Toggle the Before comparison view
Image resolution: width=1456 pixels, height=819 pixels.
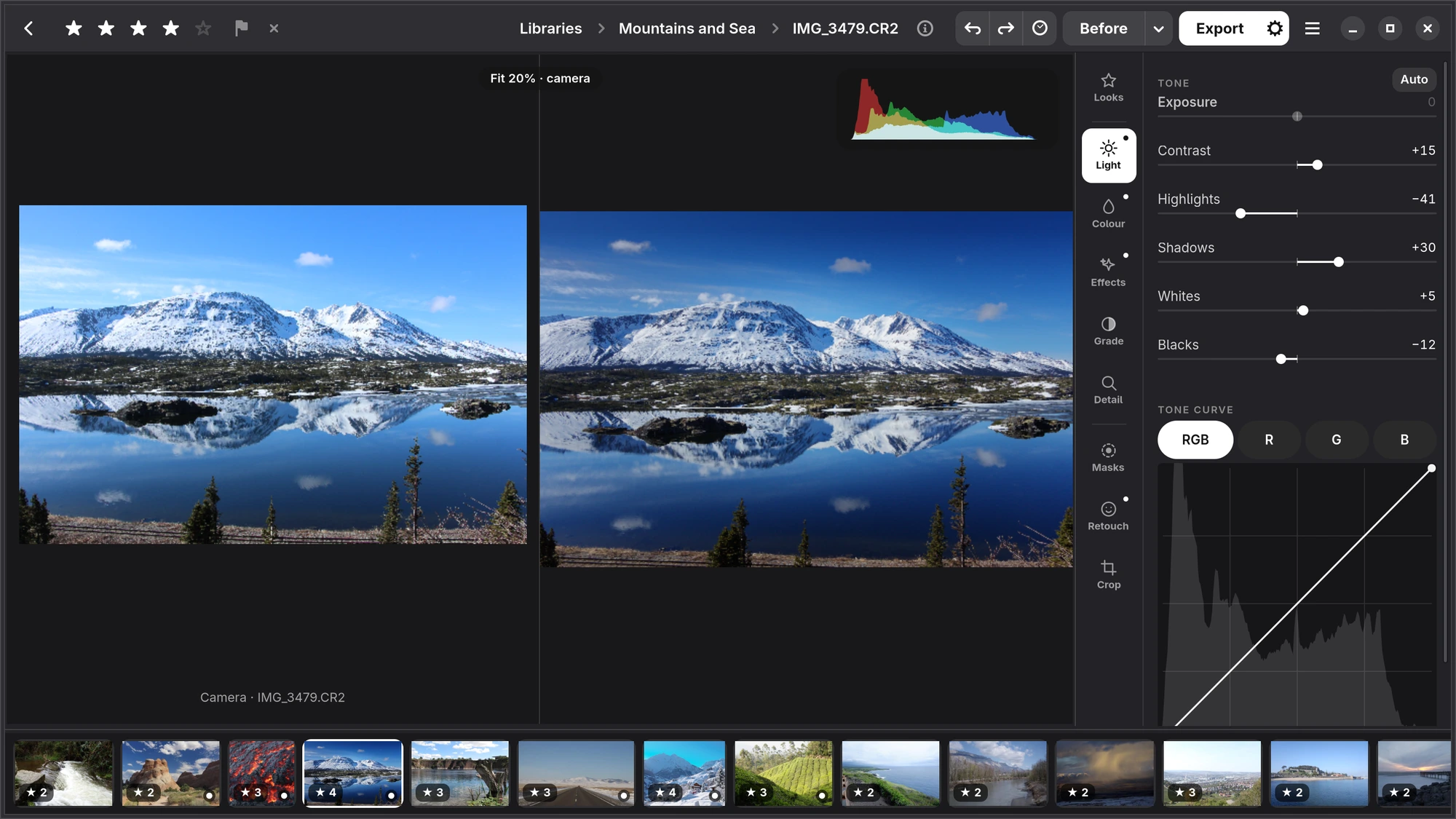pyautogui.click(x=1103, y=28)
